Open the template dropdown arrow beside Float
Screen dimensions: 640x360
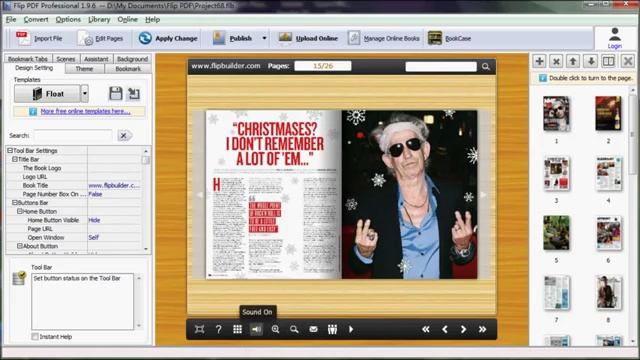(84, 94)
